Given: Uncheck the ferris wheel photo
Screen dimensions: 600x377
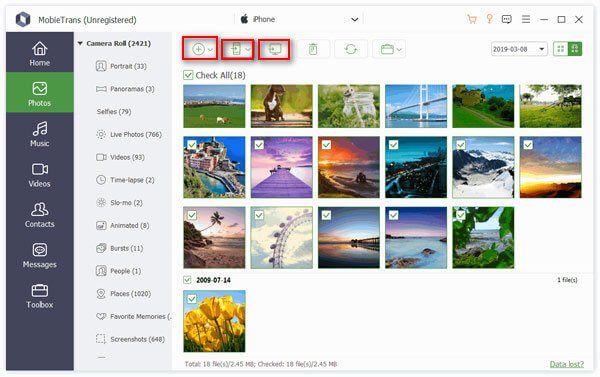Looking at the screenshot, I should tap(259, 215).
